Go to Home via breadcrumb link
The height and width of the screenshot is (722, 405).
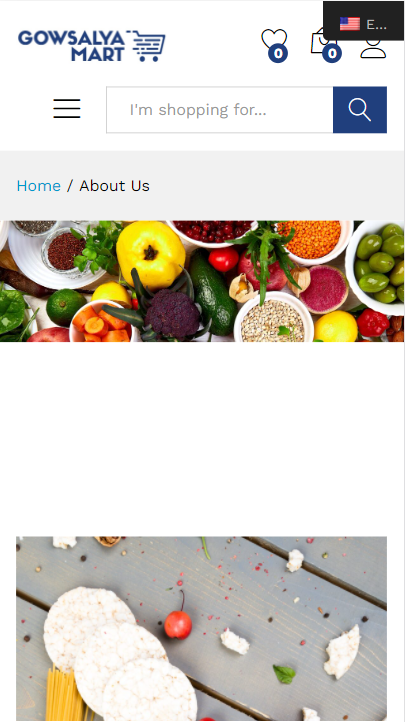(39, 186)
